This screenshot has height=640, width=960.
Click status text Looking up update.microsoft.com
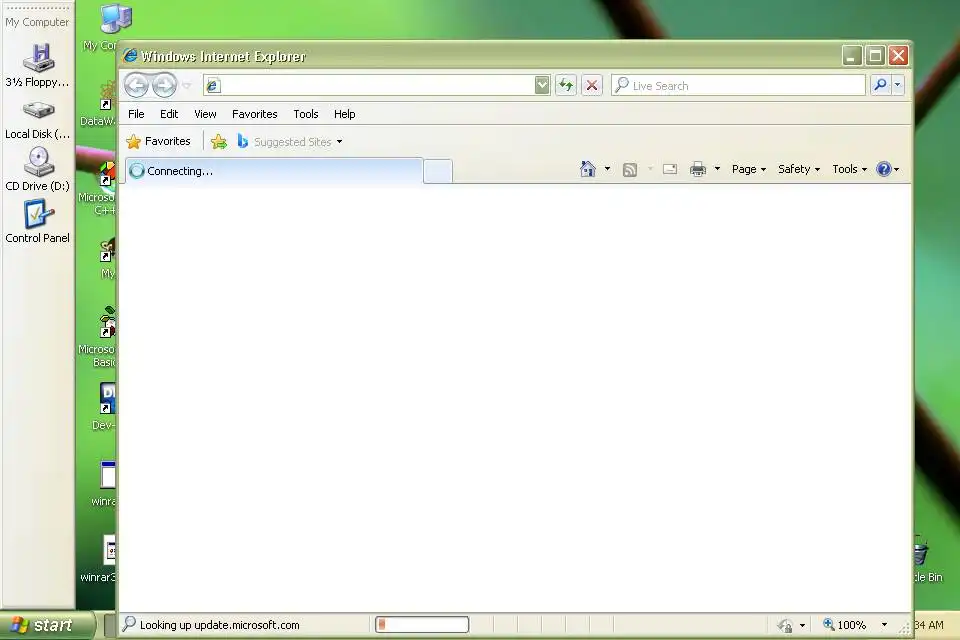220,625
